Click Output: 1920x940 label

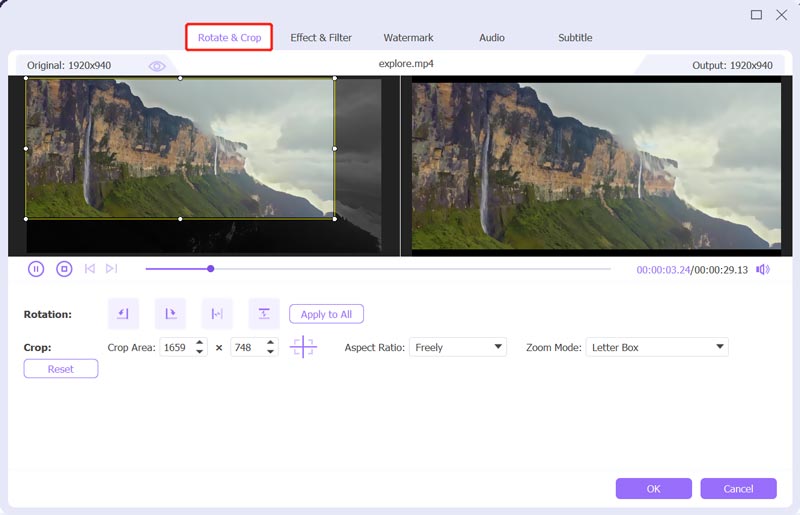(x=732, y=65)
